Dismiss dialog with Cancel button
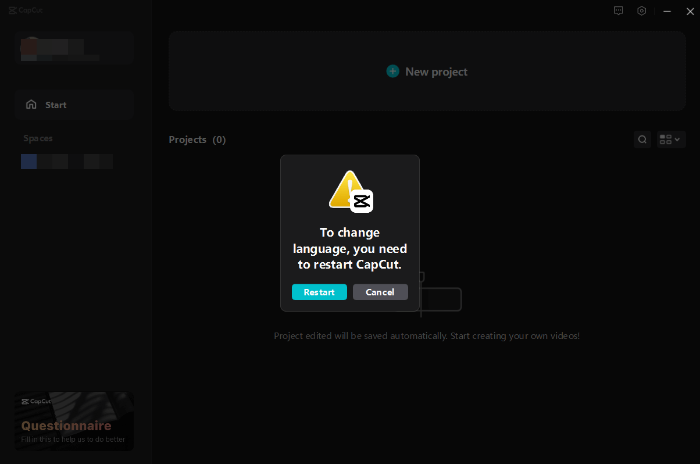The image size is (700, 464). (x=380, y=292)
